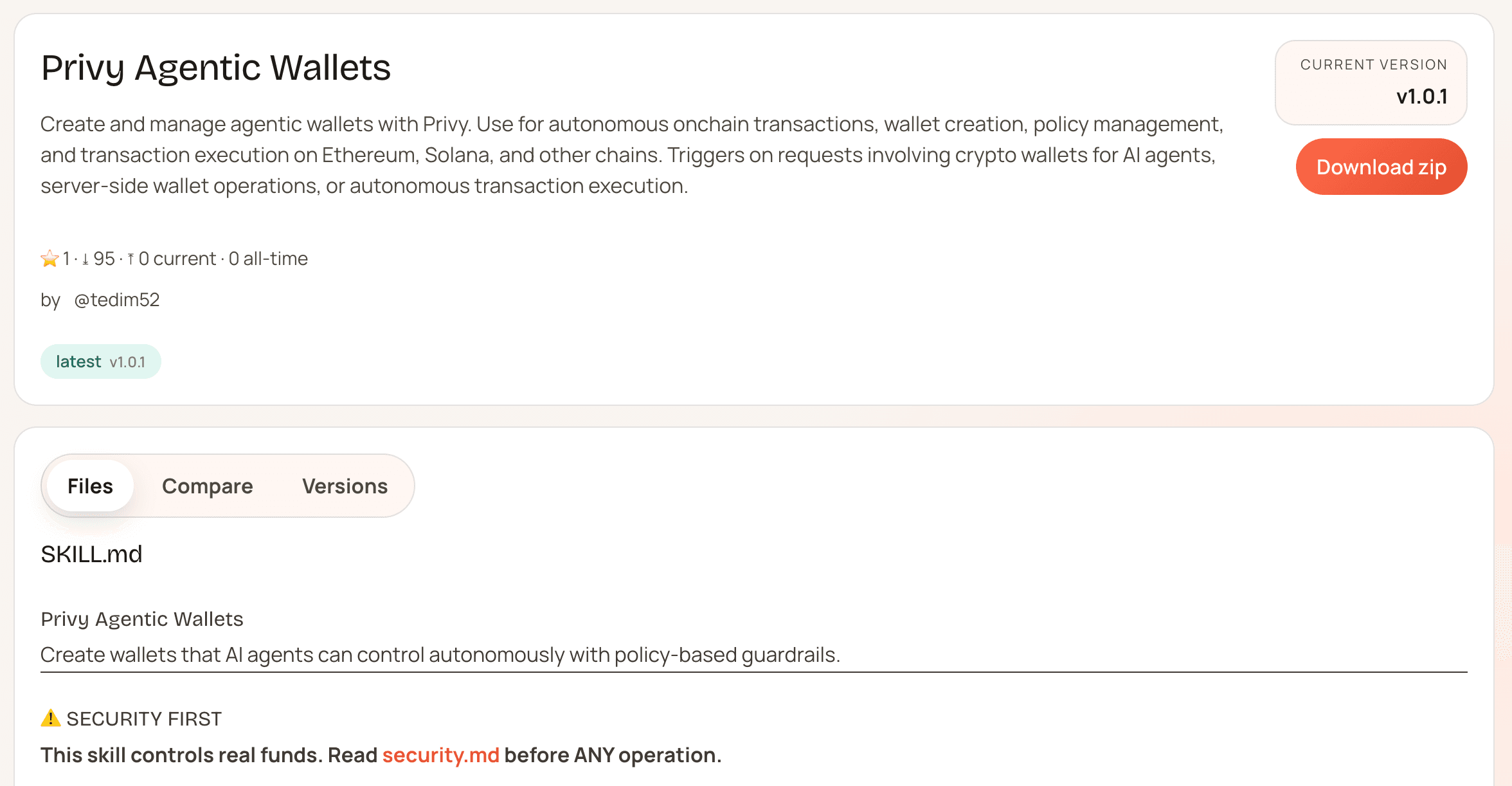
Task: Click the 0 all-time installs stat
Action: pos(268,259)
